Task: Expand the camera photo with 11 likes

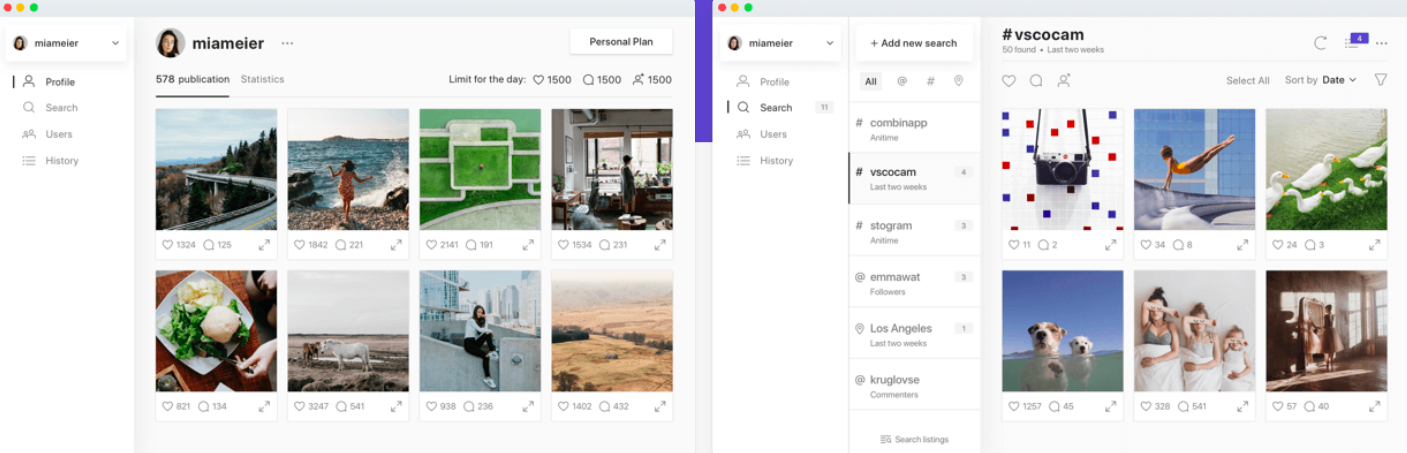Action: click(1110, 245)
